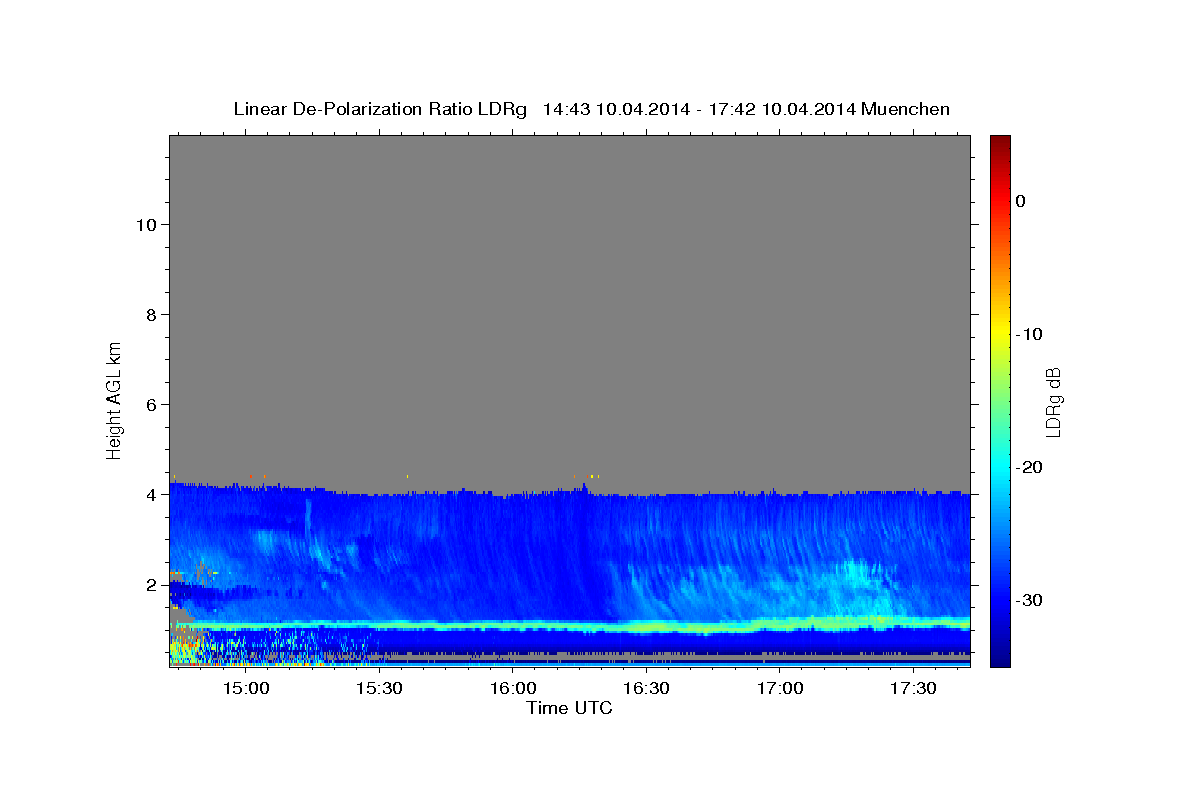The height and width of the screenshot is (800, 1200).
Task: Click the 16:00 time tick label
Action: pos(513,688)
